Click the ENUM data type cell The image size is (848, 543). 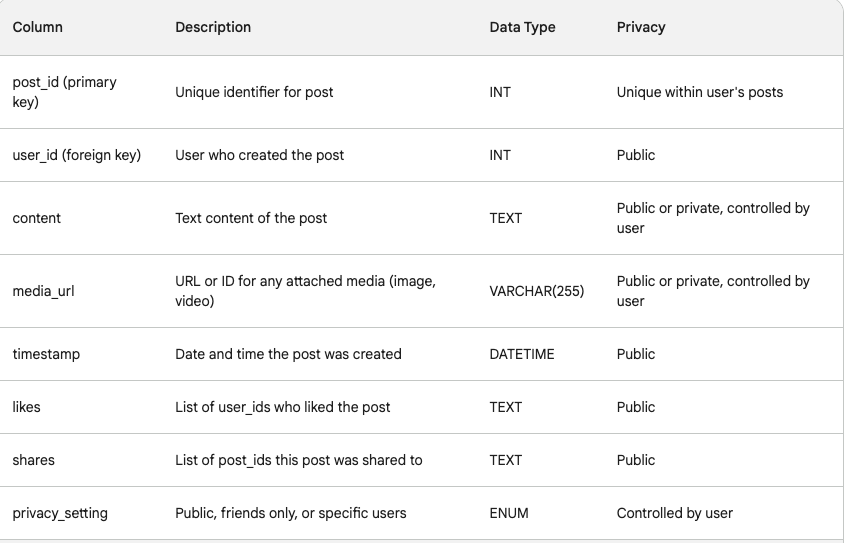[x=508, y=513]
